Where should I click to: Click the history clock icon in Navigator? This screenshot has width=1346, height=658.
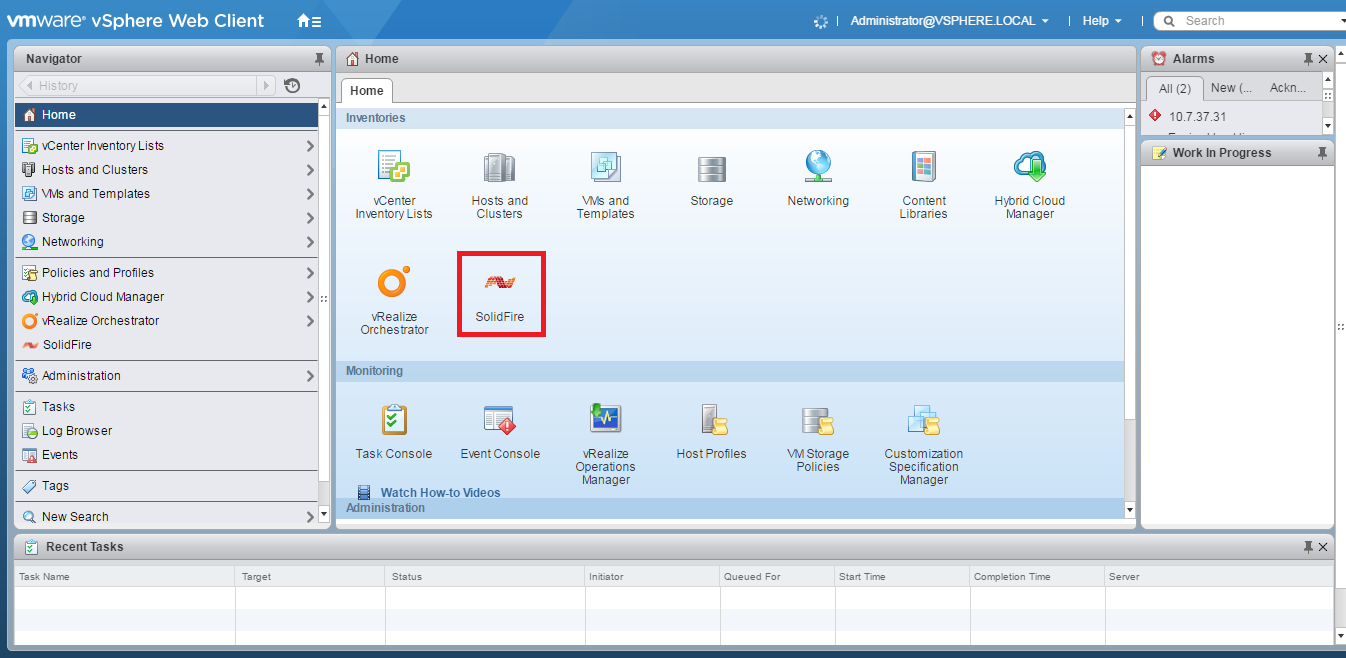(x=292, y=86)
